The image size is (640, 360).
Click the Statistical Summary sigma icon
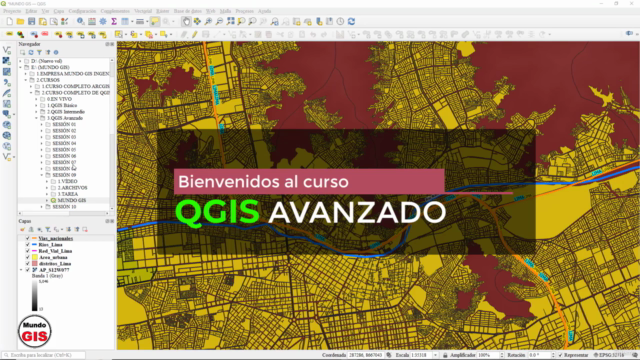click(114, 22)
